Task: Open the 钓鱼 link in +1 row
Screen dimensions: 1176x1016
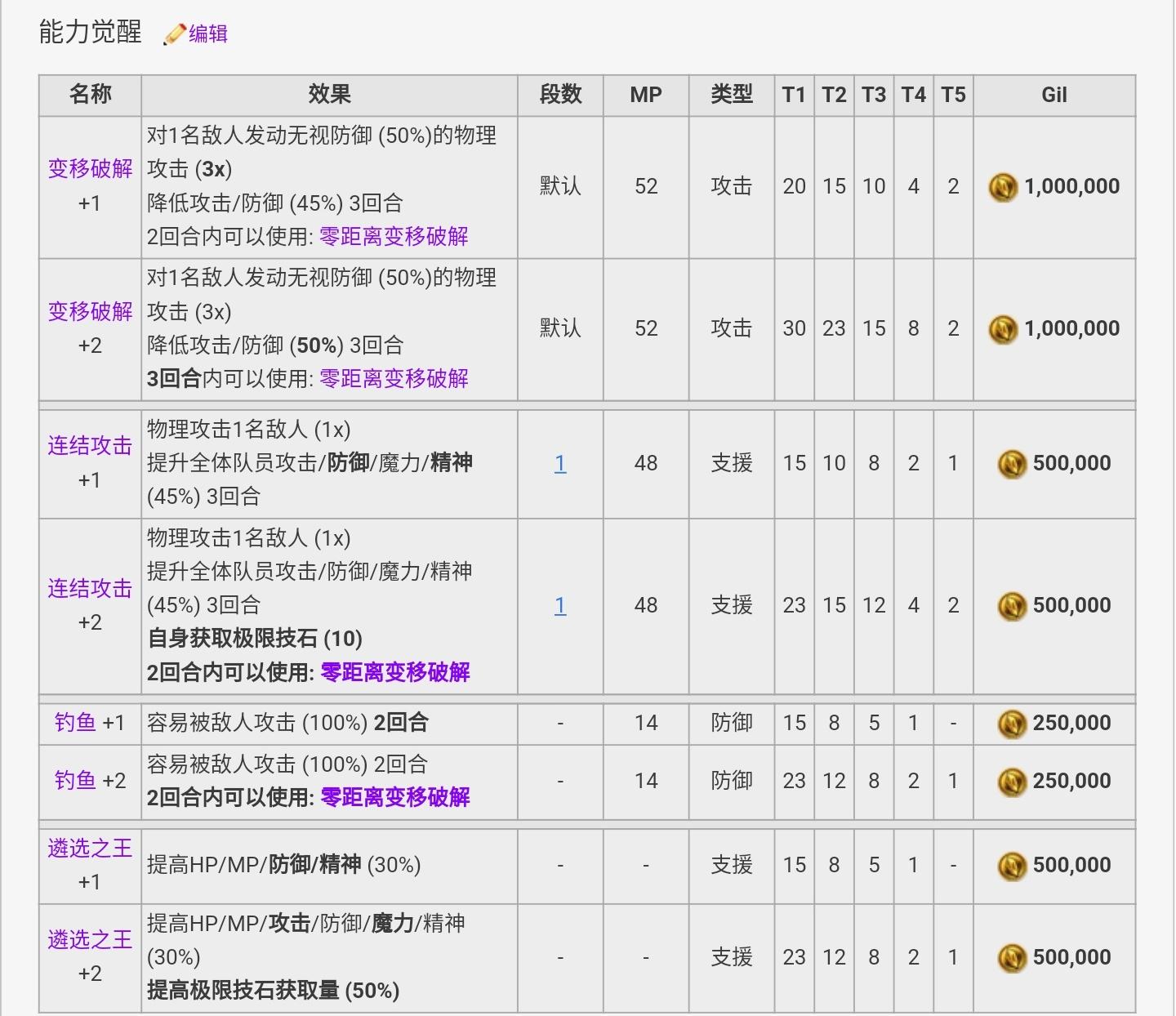Action: pyautogui.click(x=75, y=723)
